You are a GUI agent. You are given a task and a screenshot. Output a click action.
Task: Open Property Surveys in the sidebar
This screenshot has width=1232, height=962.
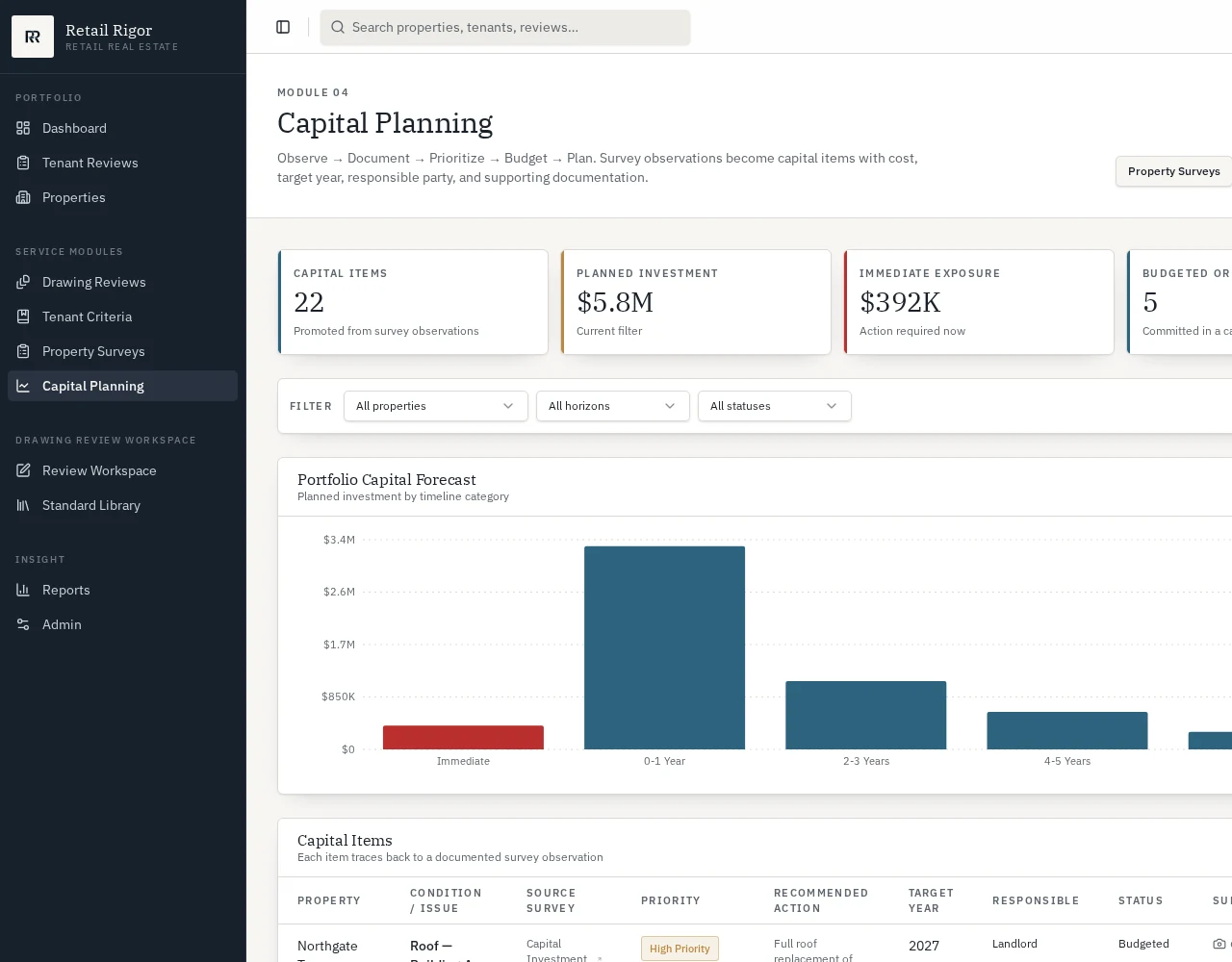point(122,351)
